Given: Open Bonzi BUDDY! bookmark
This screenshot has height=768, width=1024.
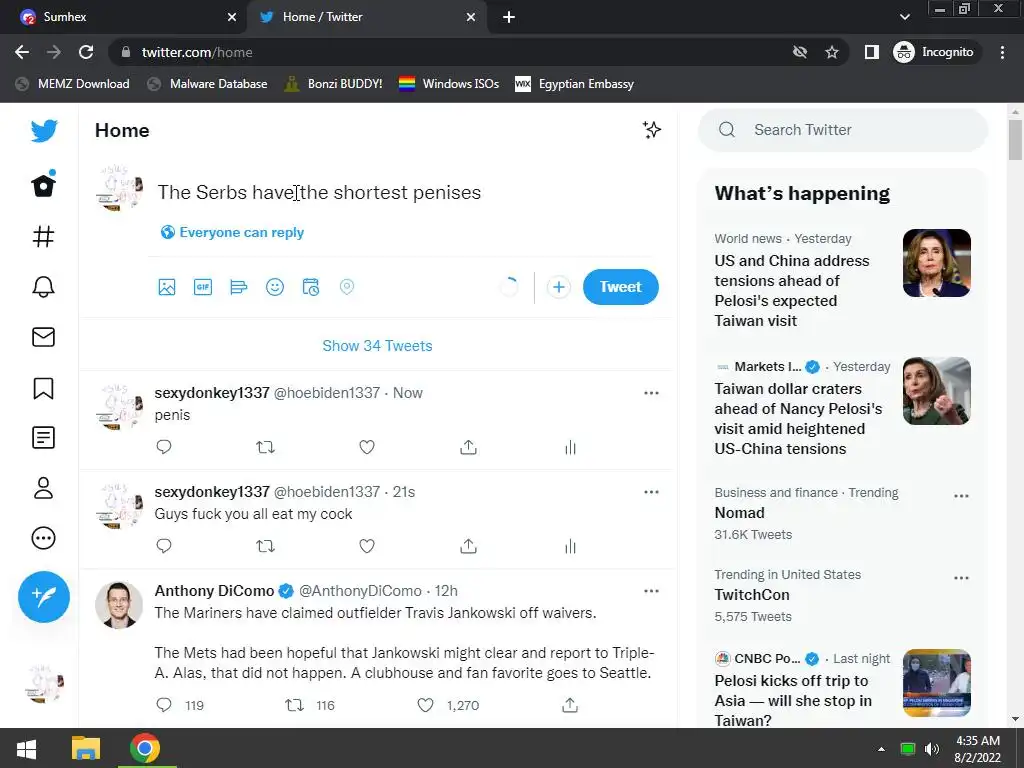Looking at the screenshot, I should tap(334, 84).
